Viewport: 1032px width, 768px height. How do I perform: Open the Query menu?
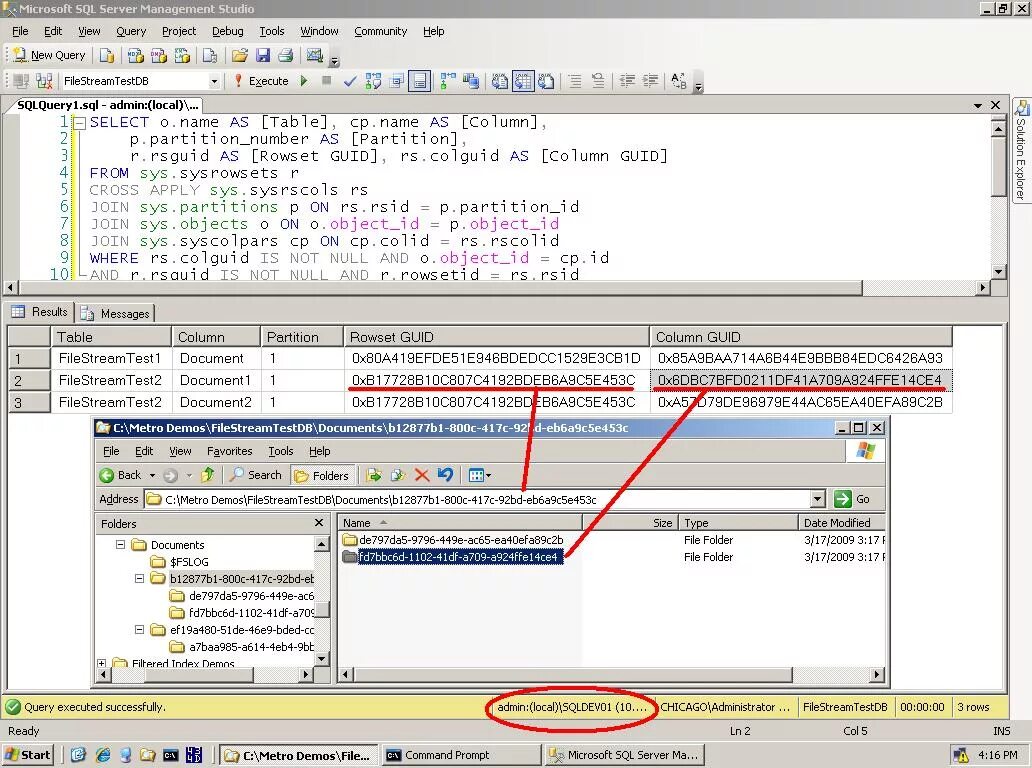pos(131,31)
